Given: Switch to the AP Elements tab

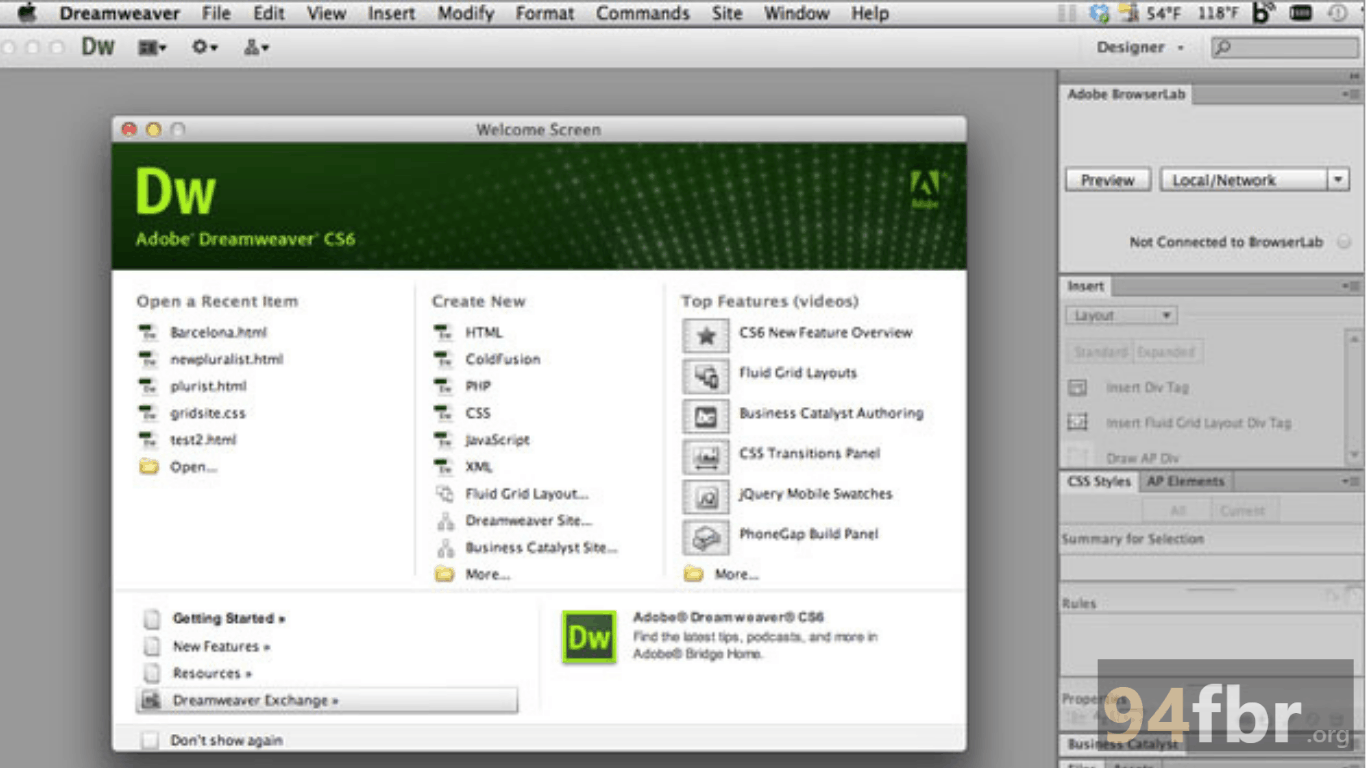Looking at the screenshot, I should (1185, 481).
